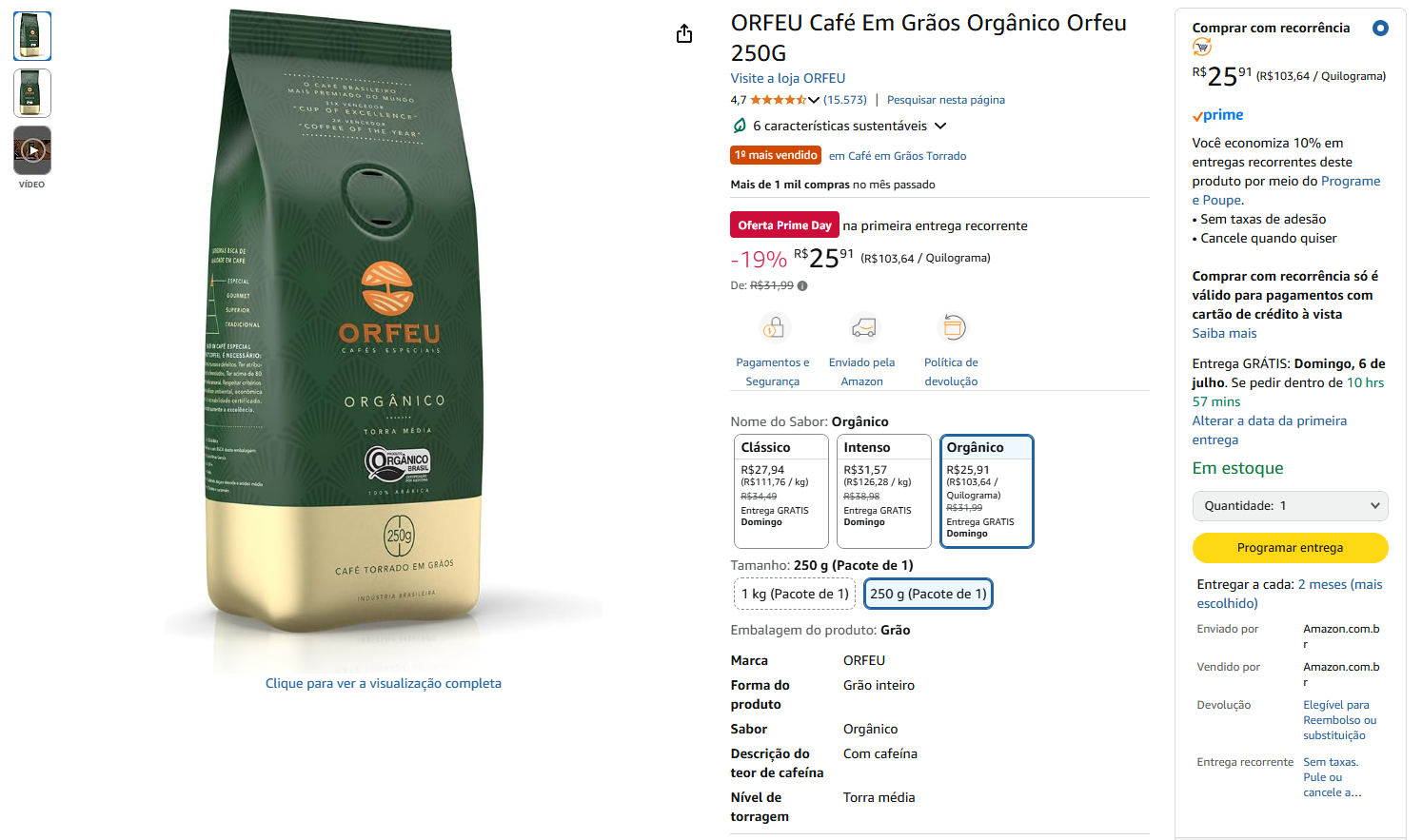Click the Programar entrega button
Viewport: 1422px width, 840px height.
[x=1290, y=548]
